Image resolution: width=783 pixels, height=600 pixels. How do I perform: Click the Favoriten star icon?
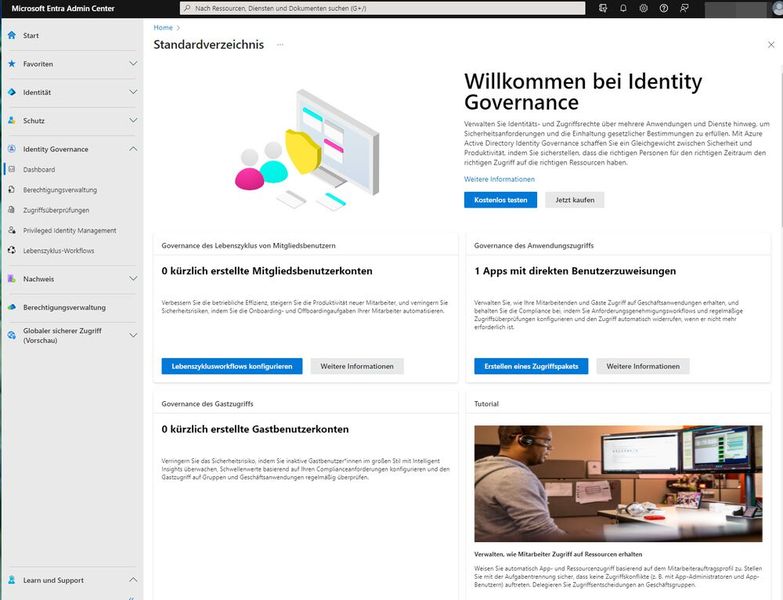(12, 63)
